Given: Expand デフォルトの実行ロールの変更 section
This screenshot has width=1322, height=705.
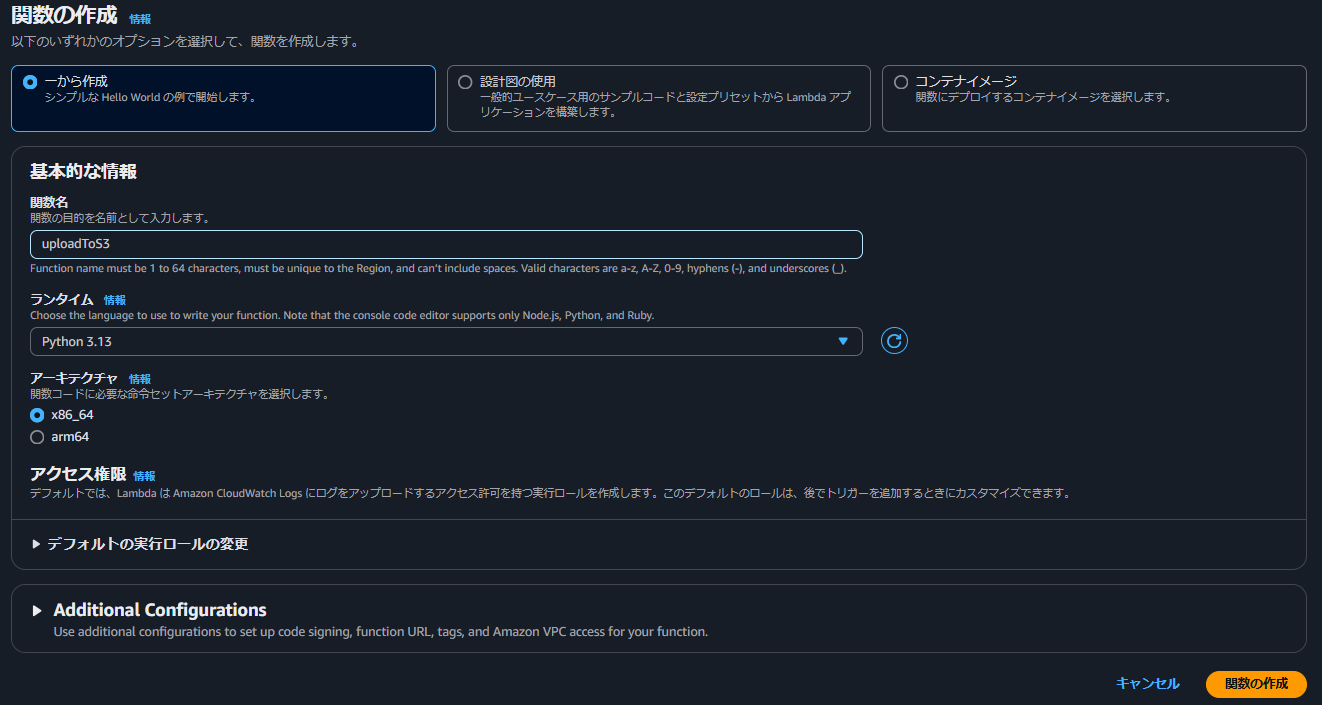Looking at the screenshot, I should (x=140, y=544).
